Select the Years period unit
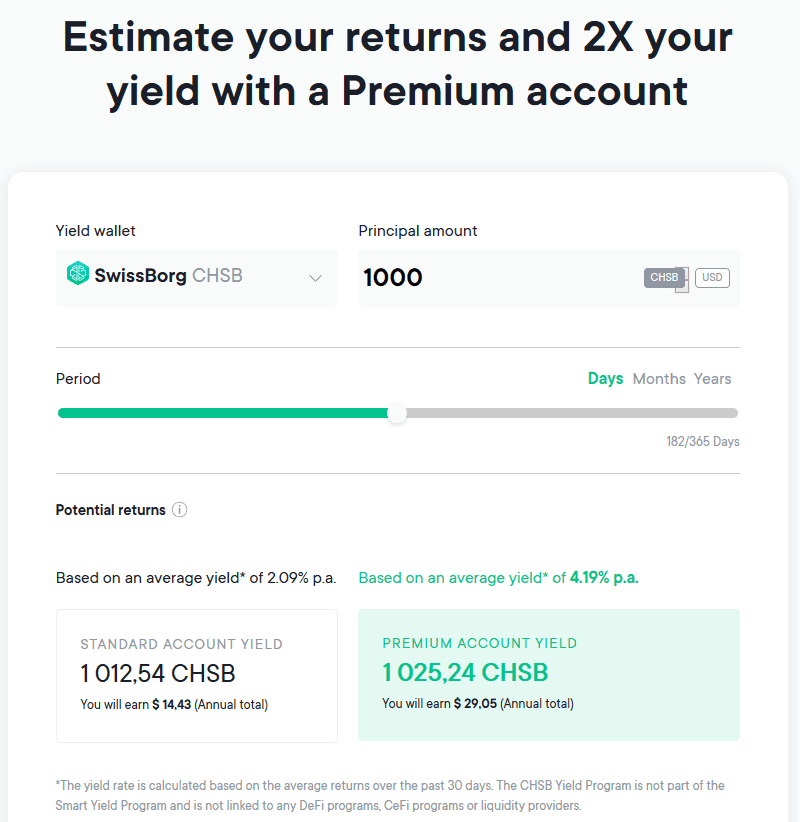Image resolution: width=800 pixels, height=822 pixels. pyautogui.click(x=712, y=378)
